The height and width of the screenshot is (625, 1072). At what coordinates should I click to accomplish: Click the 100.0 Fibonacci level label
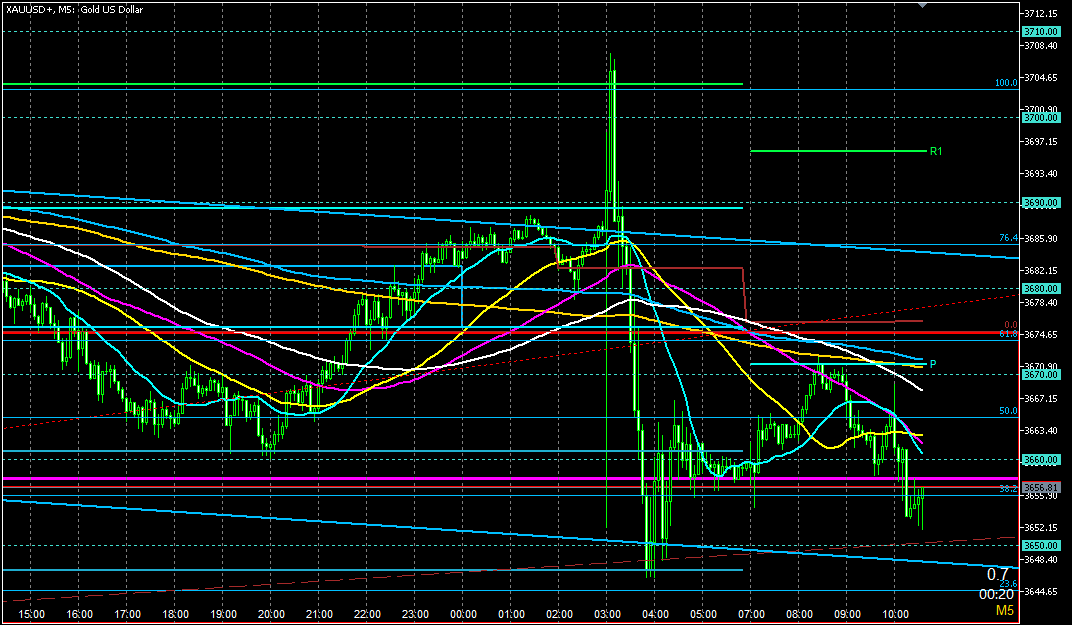point(1005,83)
